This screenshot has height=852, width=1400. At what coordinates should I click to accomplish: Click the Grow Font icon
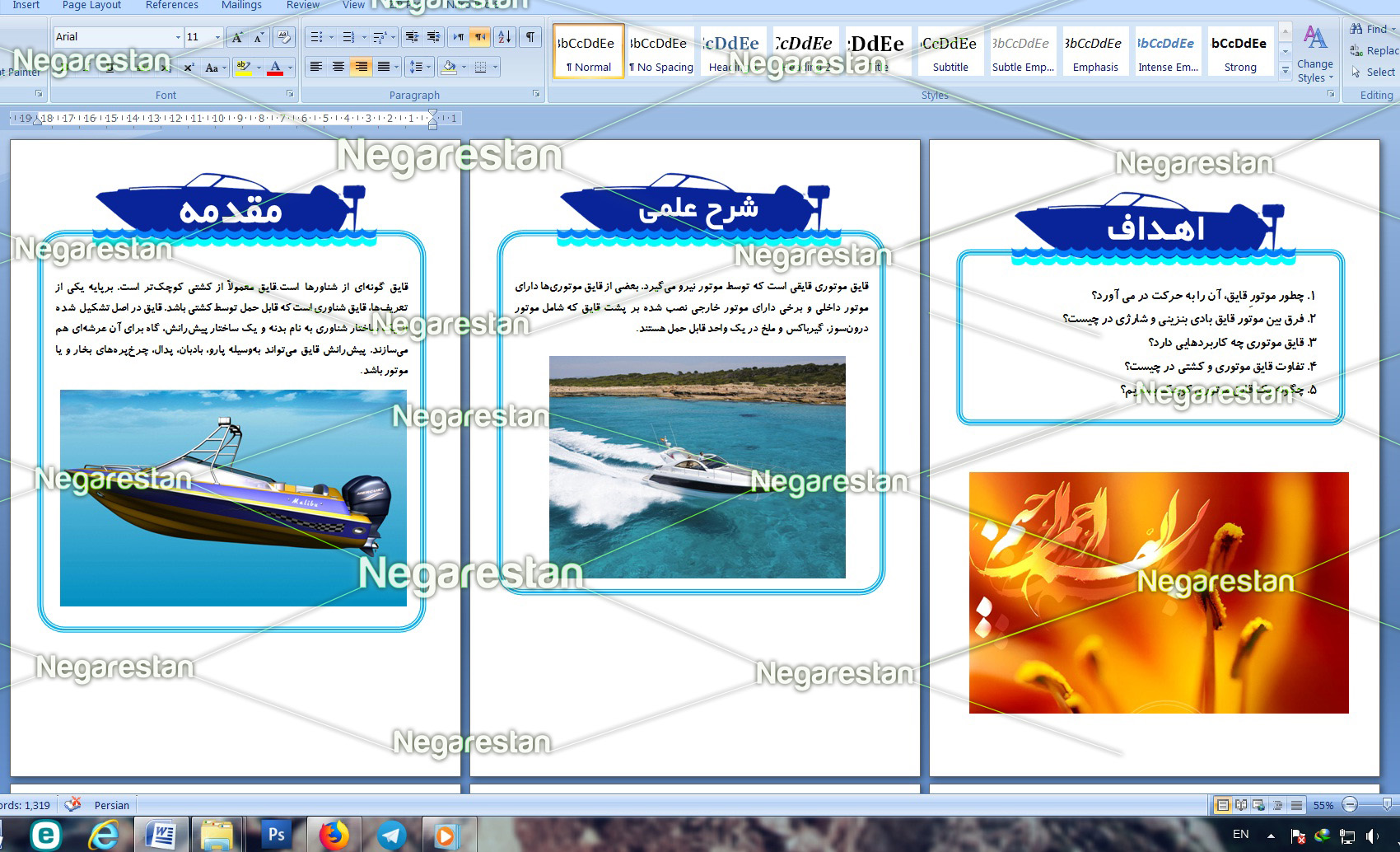click(237, 37)
